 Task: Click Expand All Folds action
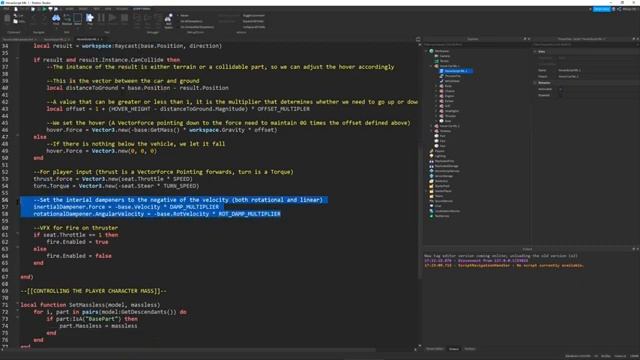coord(253,21)
